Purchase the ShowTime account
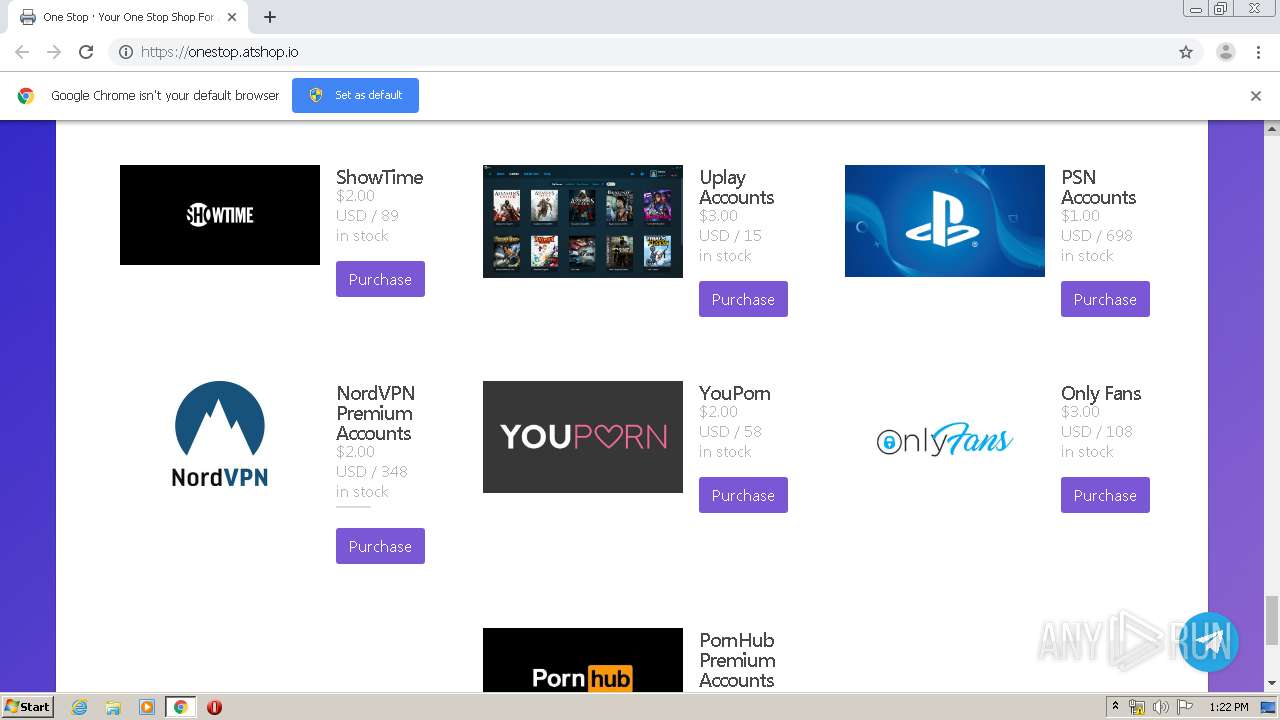The width and height of the screenshot is (1280, 720). tap(380, 279)
